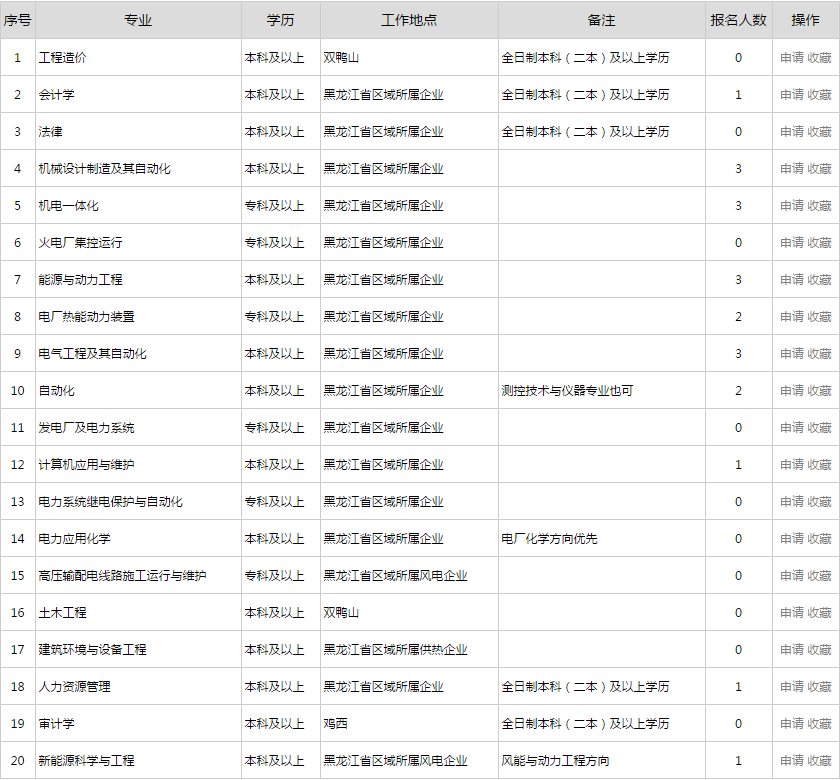
Task: Favorite the 土木工程 position
Action: coord(819,613)
